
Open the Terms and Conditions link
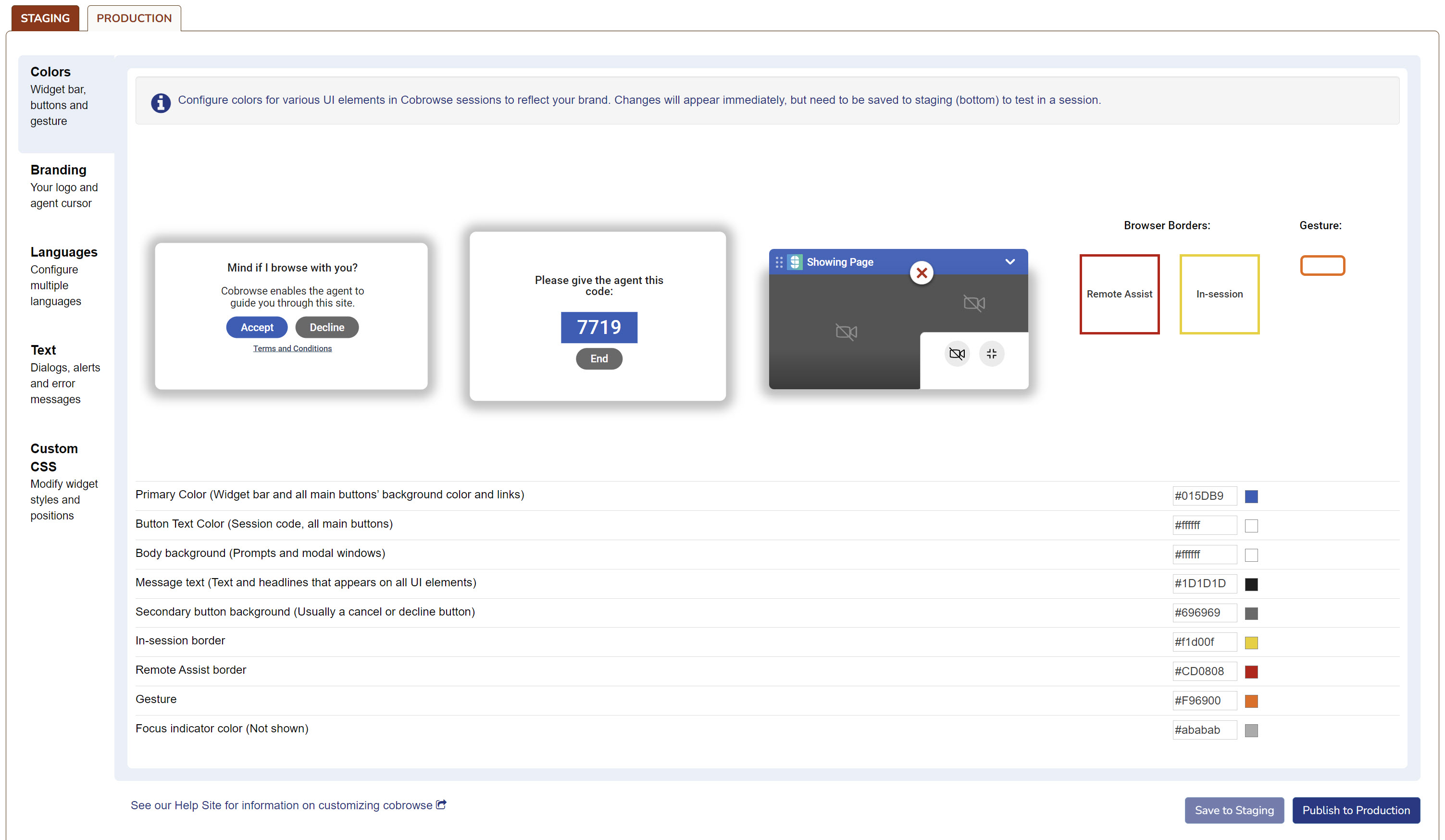292,348
